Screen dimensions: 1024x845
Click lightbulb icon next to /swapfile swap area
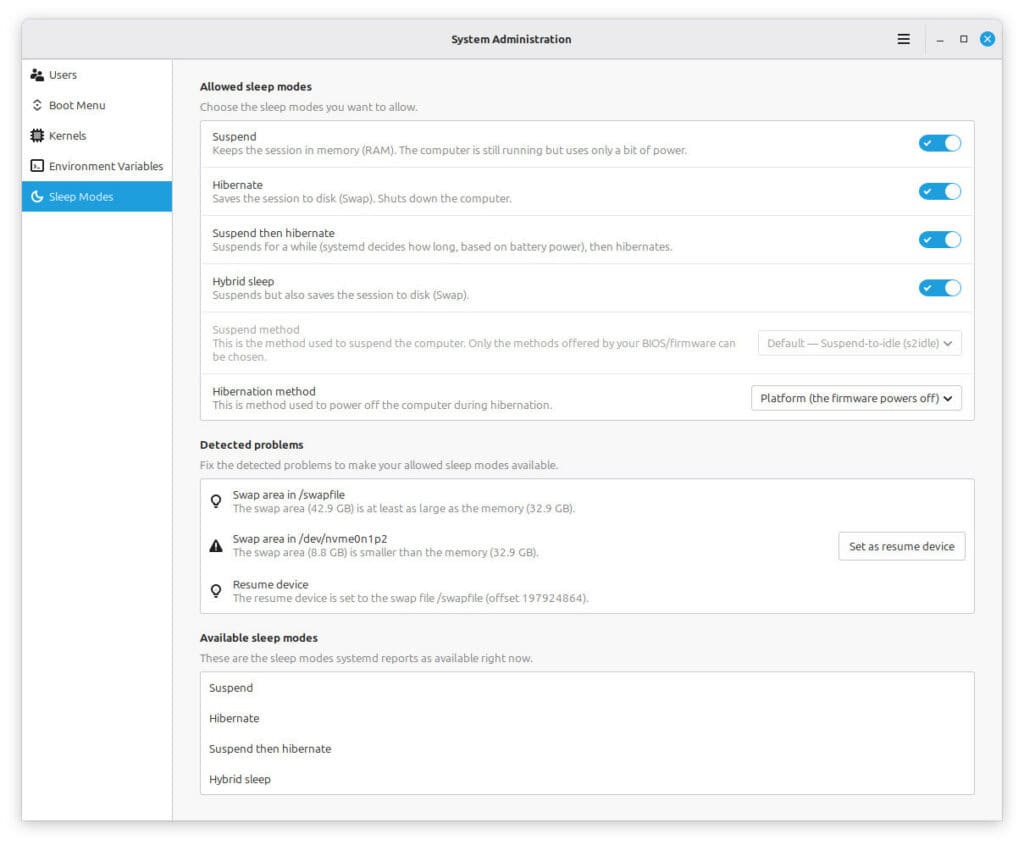point(216,502)
